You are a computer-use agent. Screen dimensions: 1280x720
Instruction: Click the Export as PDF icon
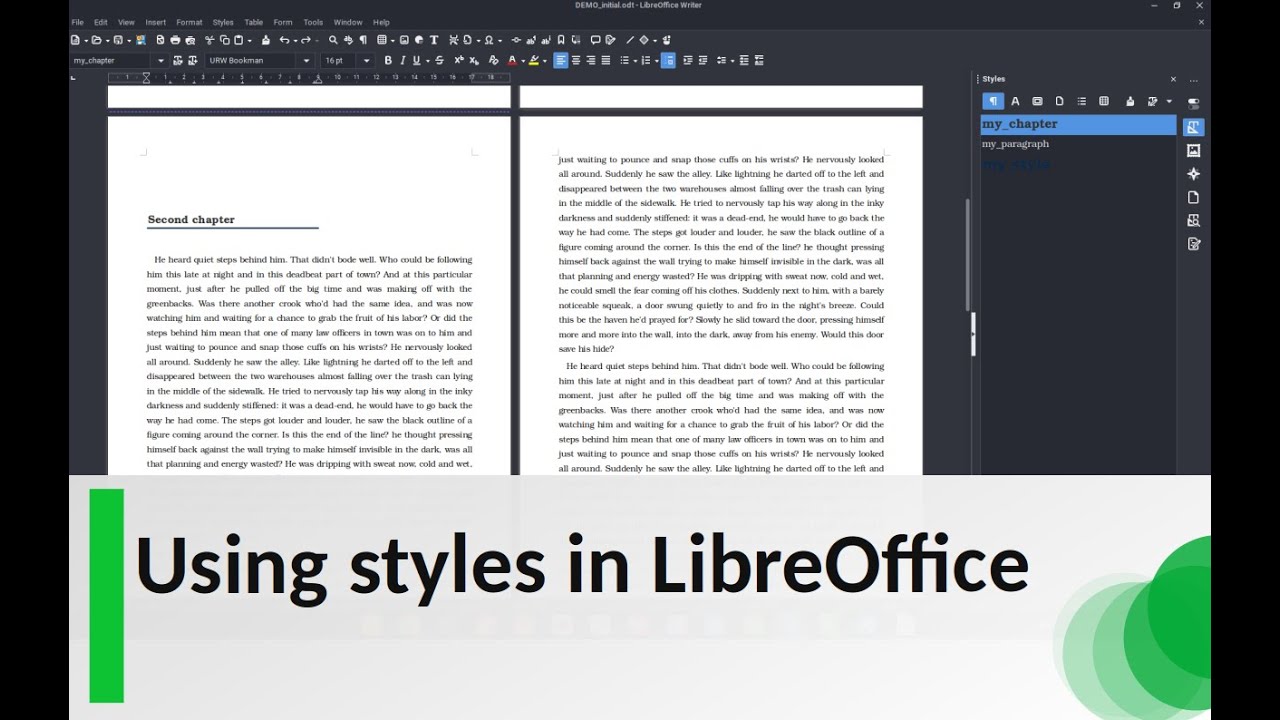(x=161, y=40)
